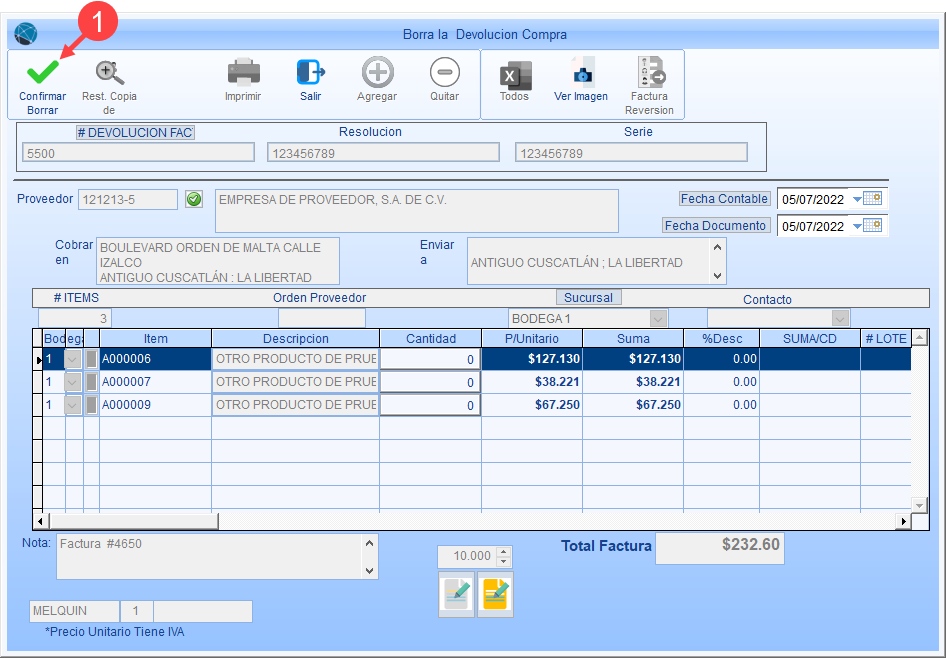Expand the Fecha Contable date dropdown arrow
946x658 pixels.
[x=857, y=199]
